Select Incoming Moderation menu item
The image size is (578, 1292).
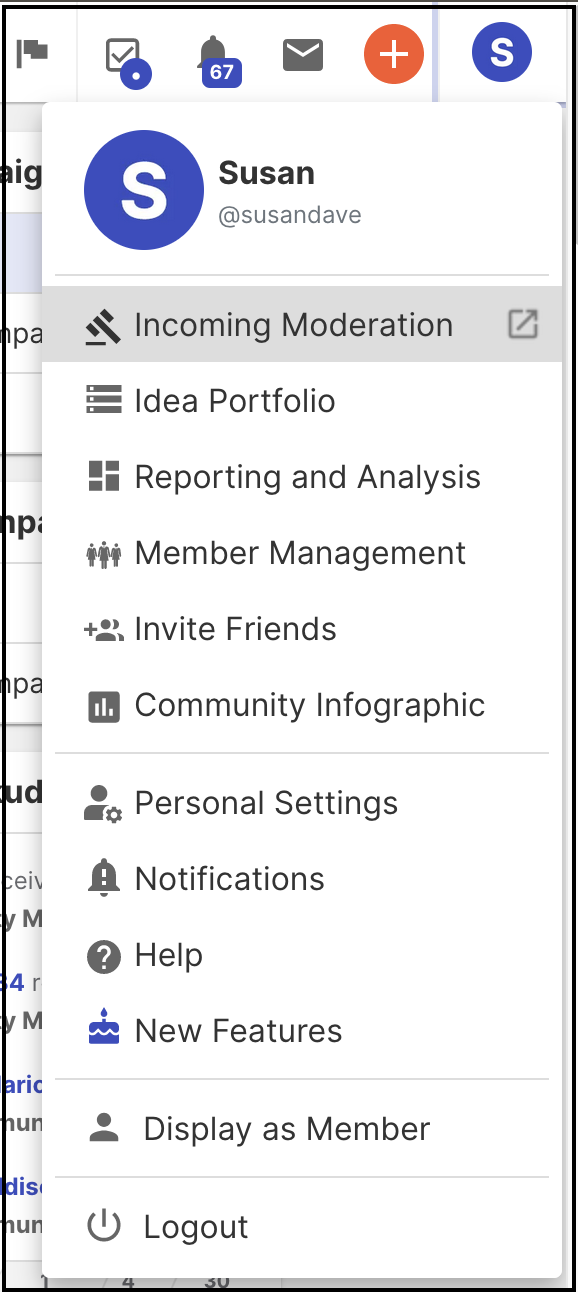click(x=302, y=324)
